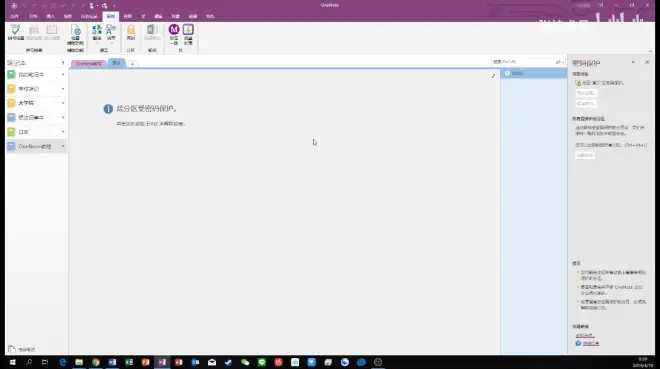Pin the notebook pane with pushpin icon

pyautogui.click(x=63, y=63)
